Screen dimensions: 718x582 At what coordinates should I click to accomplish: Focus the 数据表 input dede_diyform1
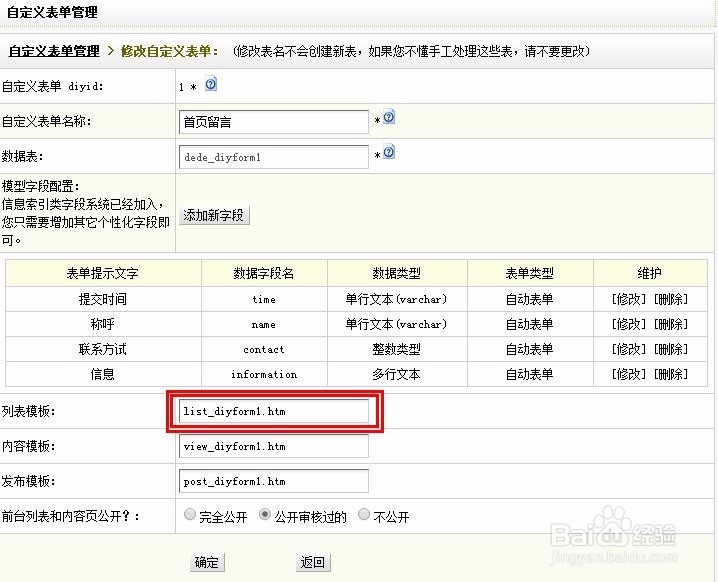click(x=274, y=157)
